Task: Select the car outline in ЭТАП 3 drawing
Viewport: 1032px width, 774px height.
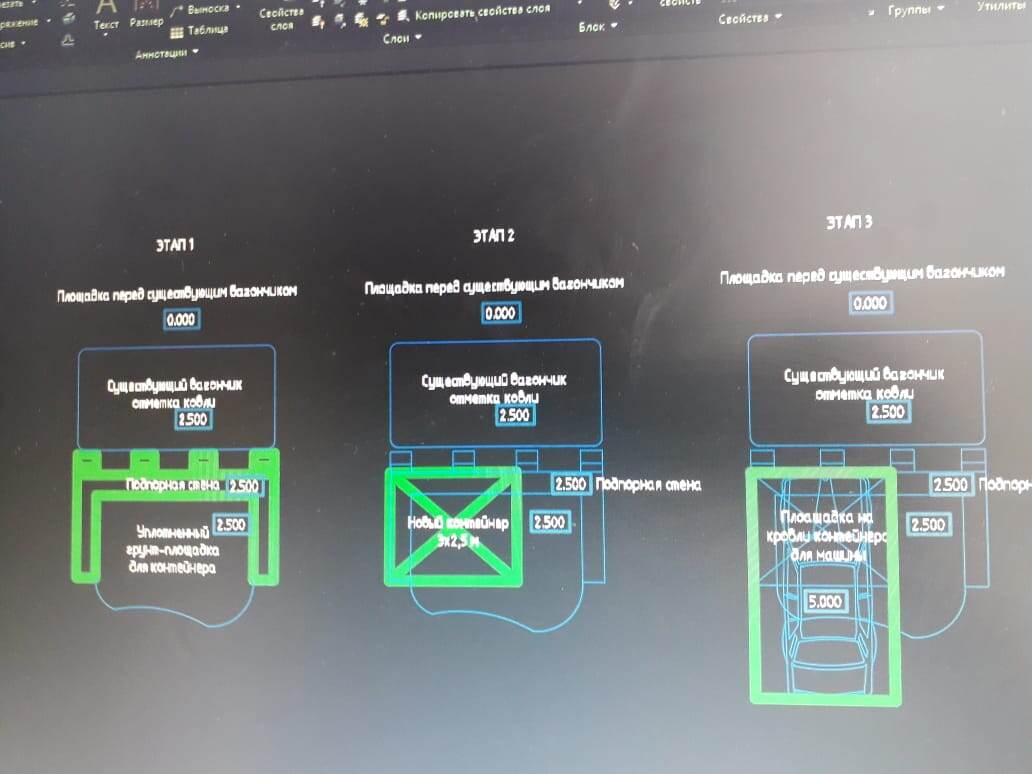Action: (827, 586)
